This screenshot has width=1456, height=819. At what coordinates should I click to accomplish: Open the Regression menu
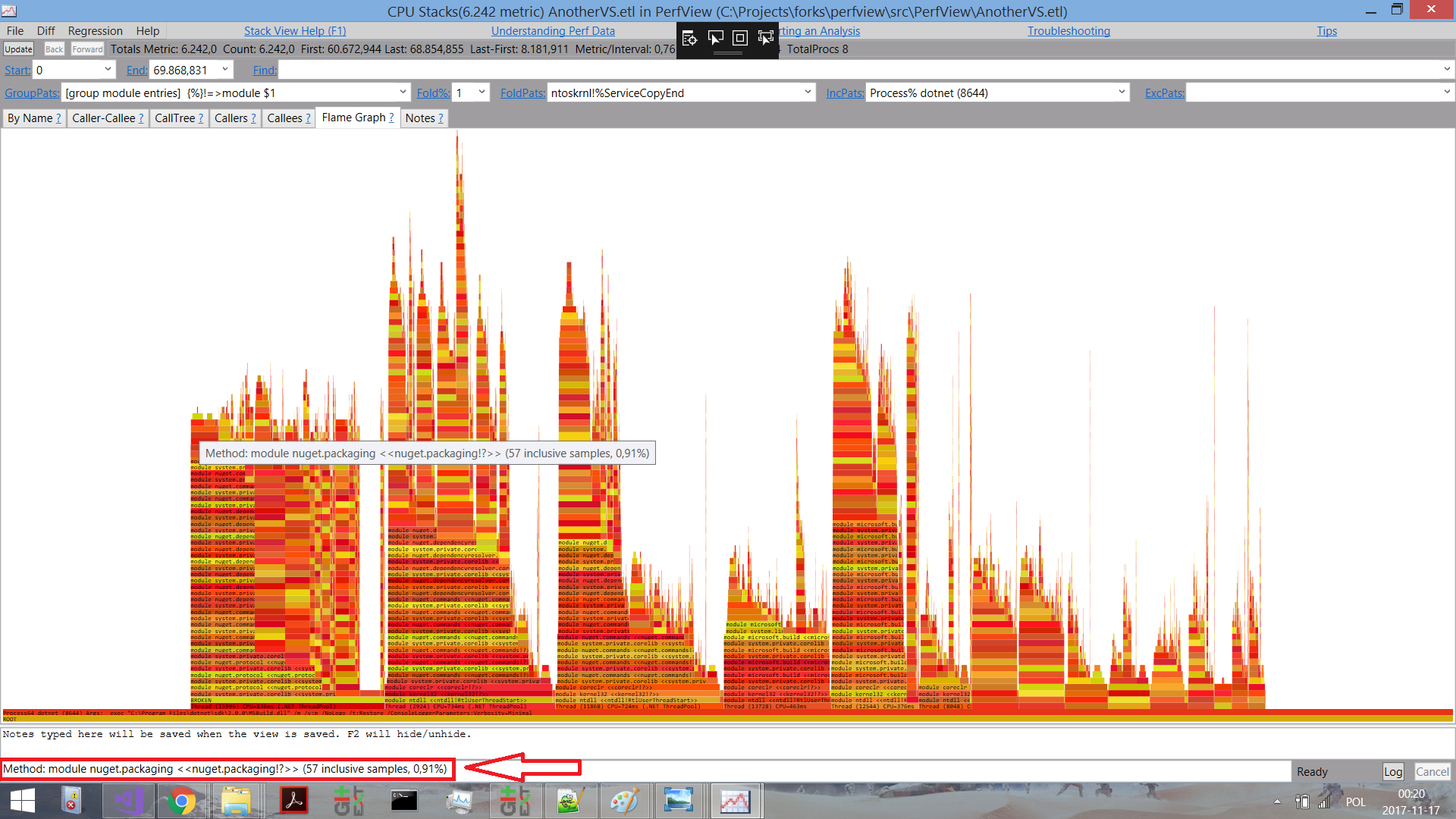pos(95,30)
